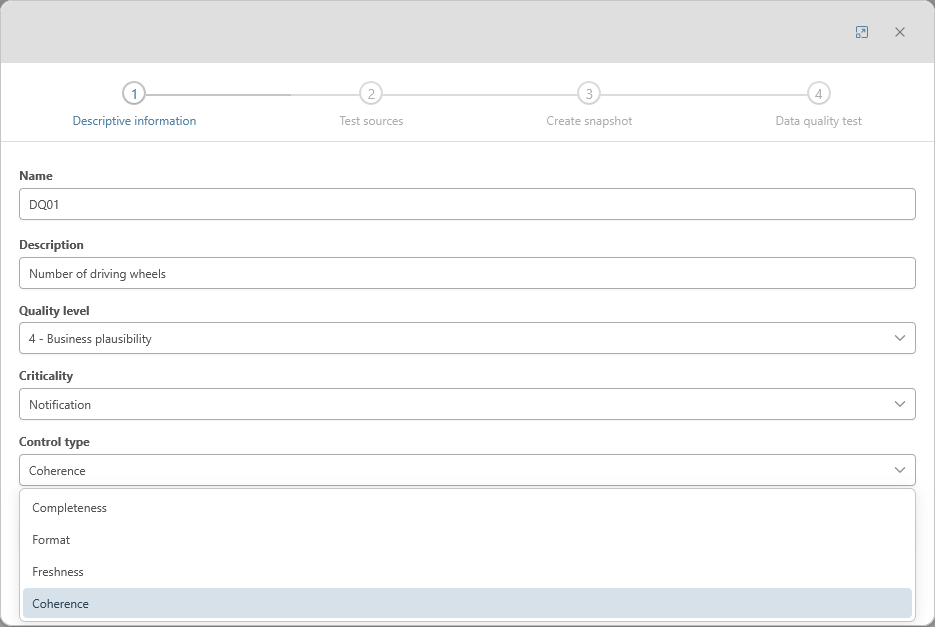Select step 4 circle icon

pos(818,94)
